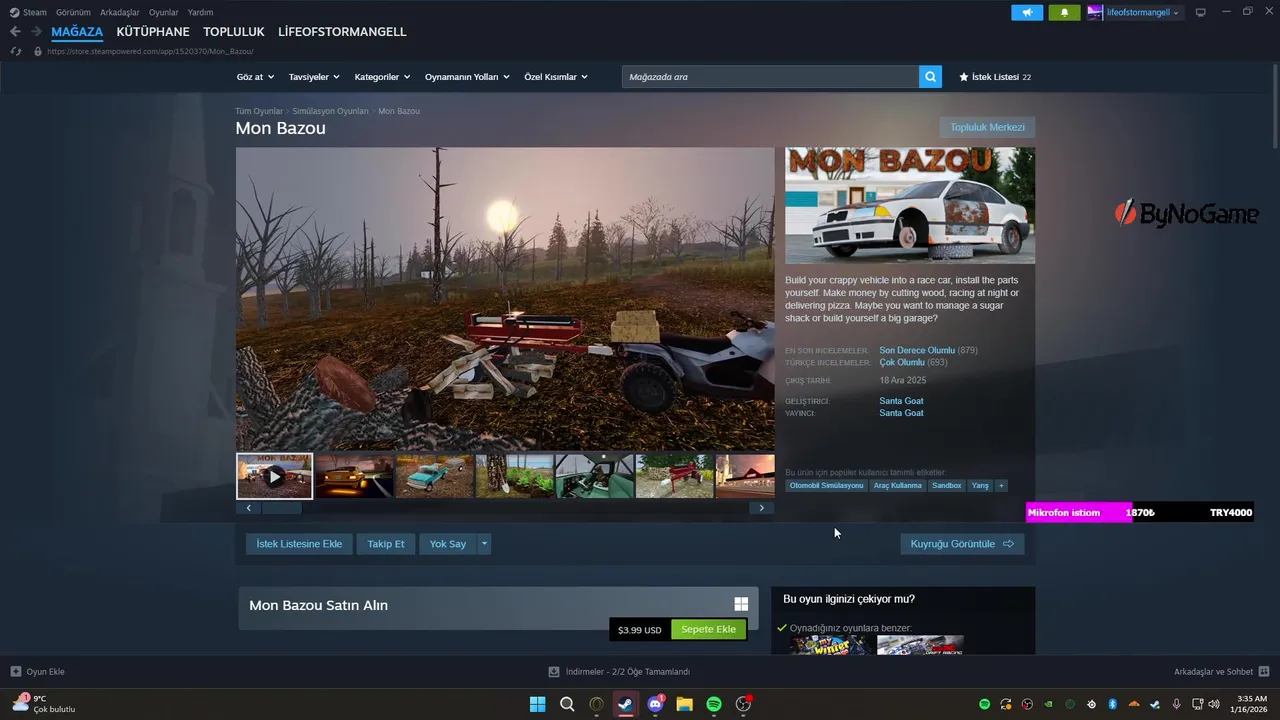Viewport: 1280px width, 720px height.
Task: Select the teal pickup truck thumbnail
Action: [x=434, y=476]
